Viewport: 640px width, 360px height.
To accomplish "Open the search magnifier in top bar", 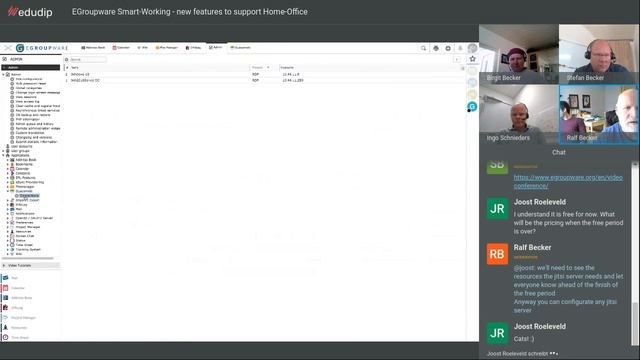I will click(423, 48).
